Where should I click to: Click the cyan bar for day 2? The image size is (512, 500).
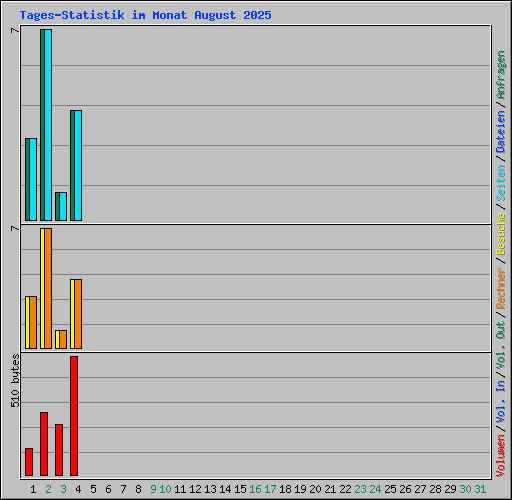[x=48, y=125]
